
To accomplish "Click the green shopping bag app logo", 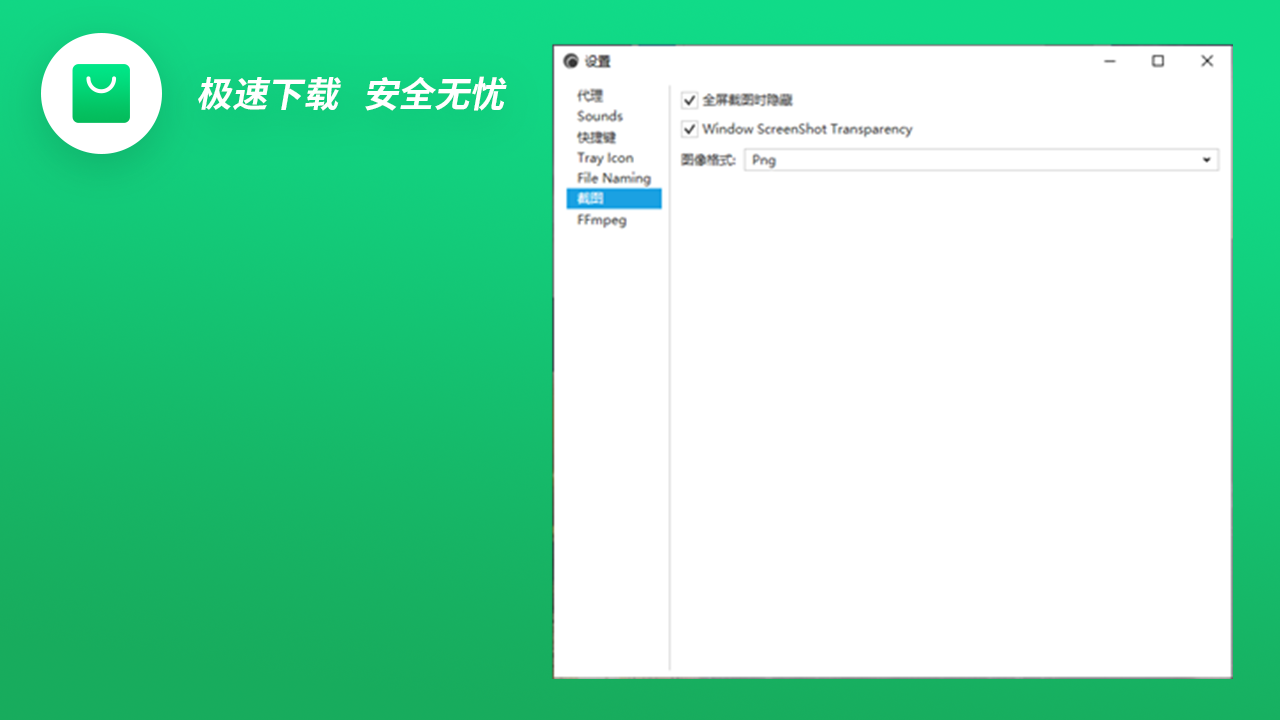I will (101, 93).
